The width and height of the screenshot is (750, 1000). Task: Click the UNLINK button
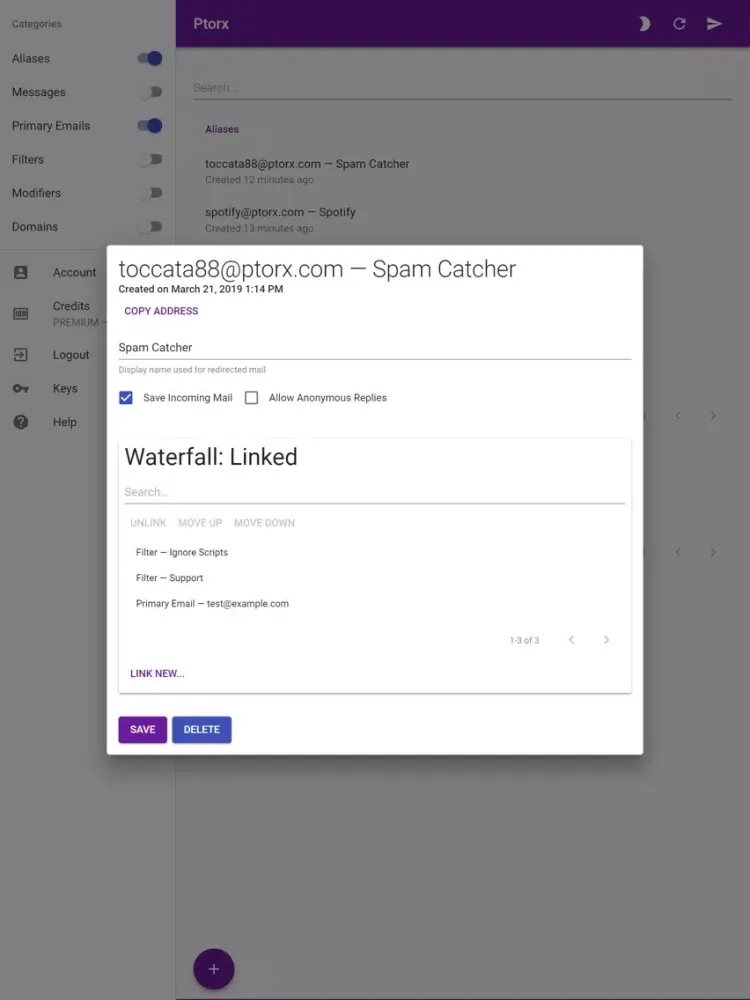tap(148, 523)
